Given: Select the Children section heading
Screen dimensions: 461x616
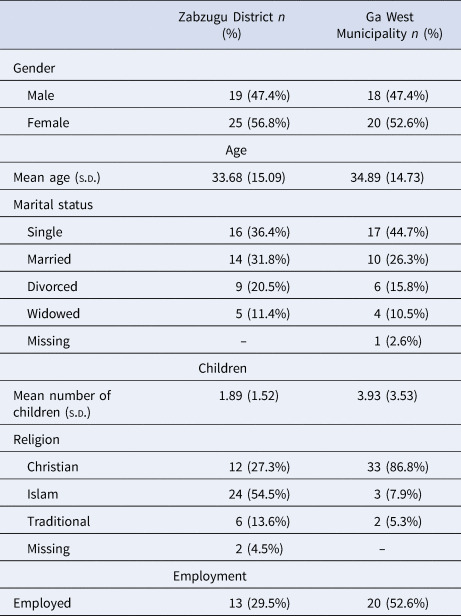Looking at the screenshot, I should (x=222, y=368).
